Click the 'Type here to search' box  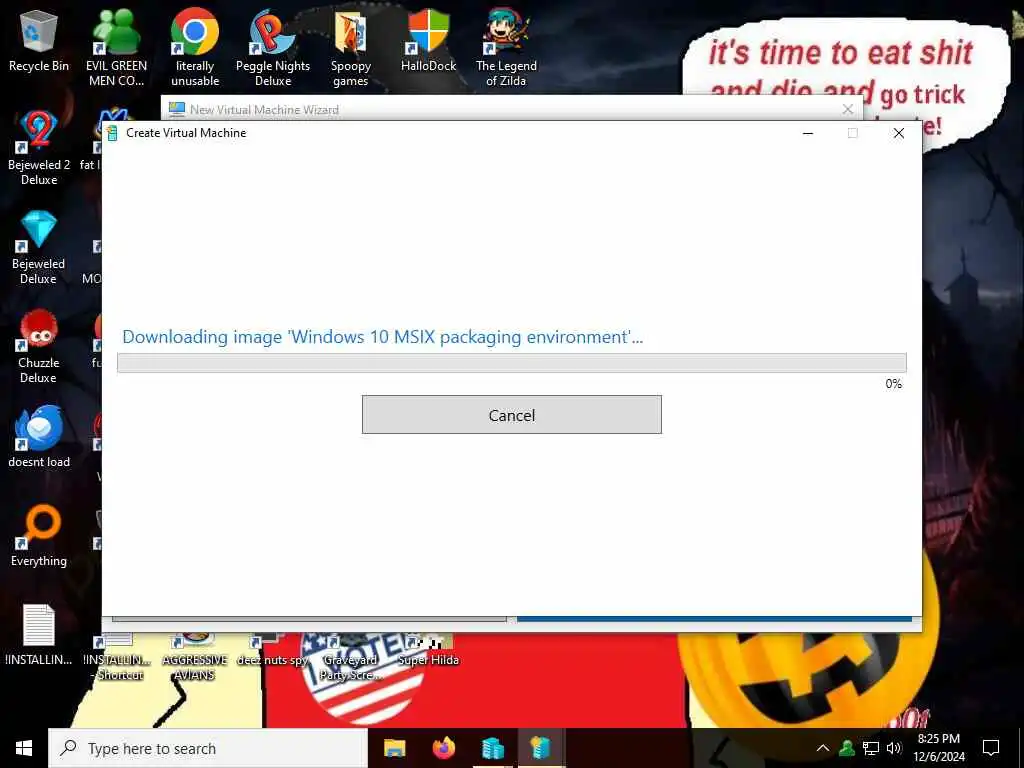[208, 748]
